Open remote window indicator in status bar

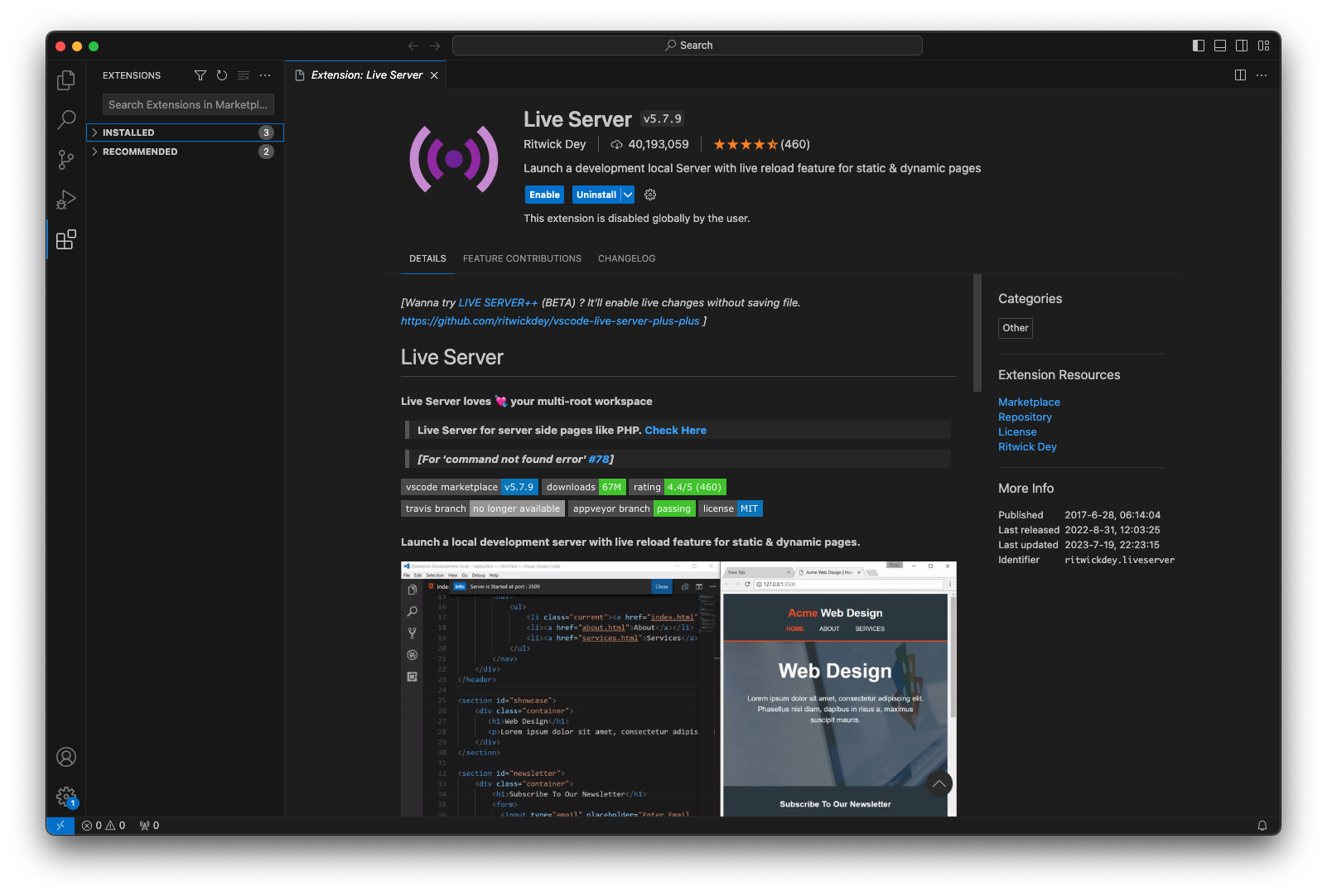[60, 826]
